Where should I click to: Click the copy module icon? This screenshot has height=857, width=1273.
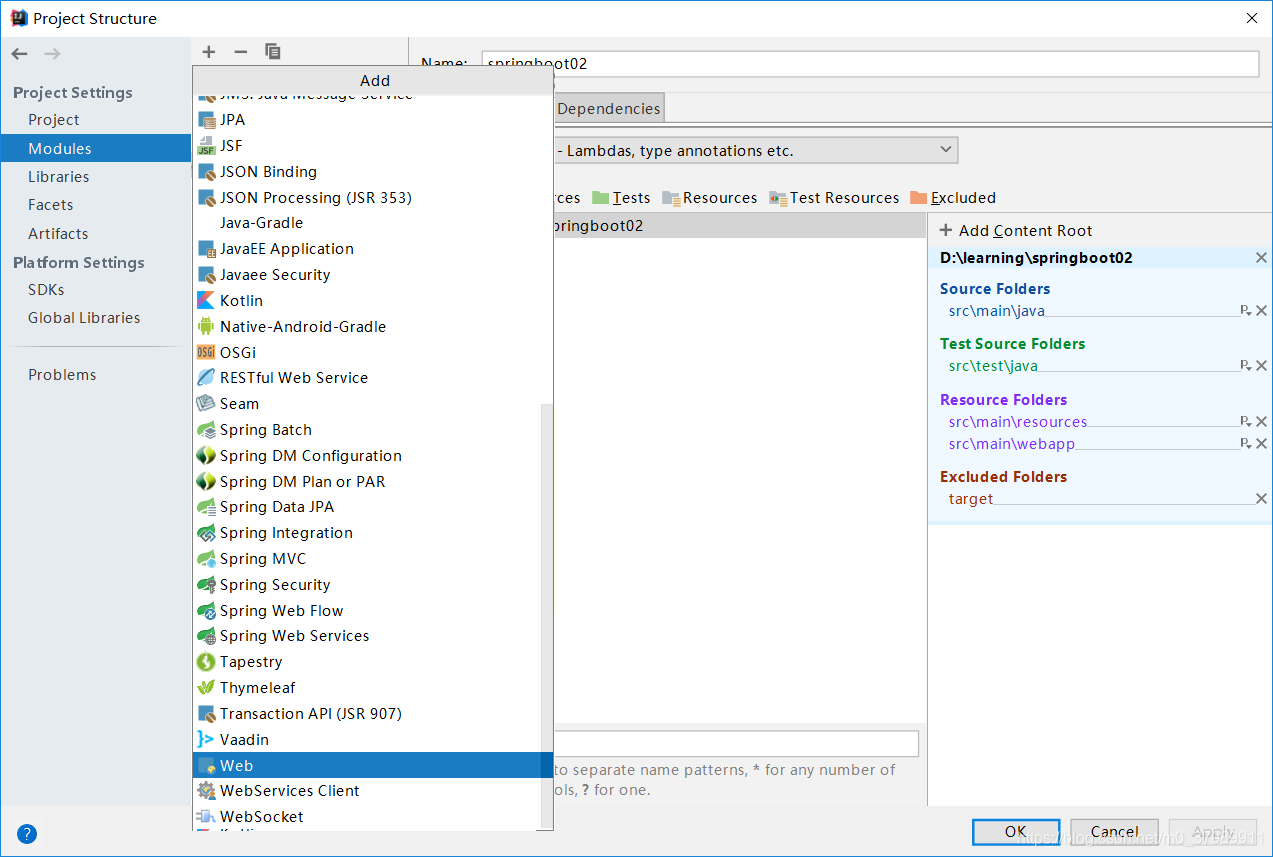click(273, 52)
